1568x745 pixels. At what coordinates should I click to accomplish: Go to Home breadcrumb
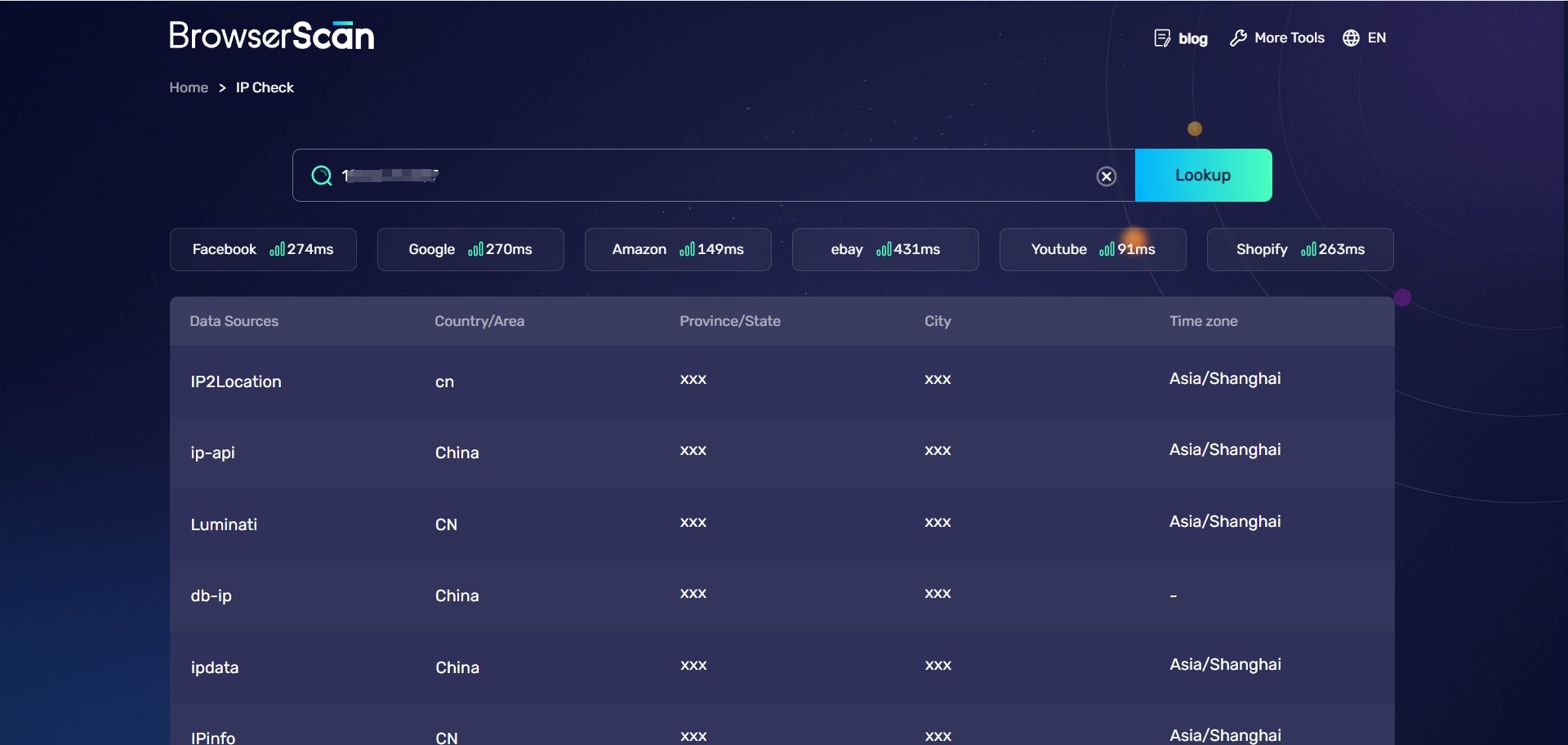tap(189, 87)
